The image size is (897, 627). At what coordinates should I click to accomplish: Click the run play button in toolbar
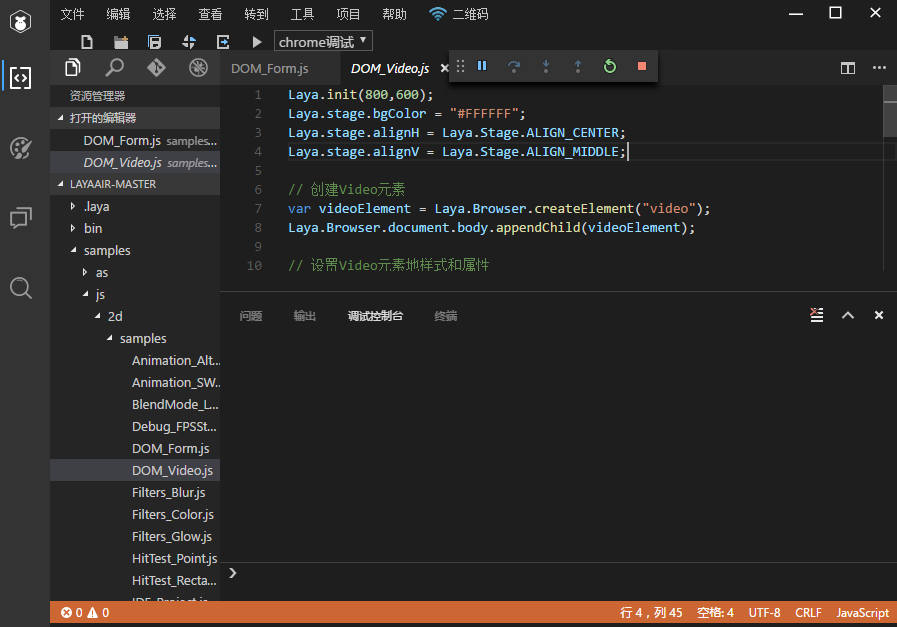tap(257, 42)
